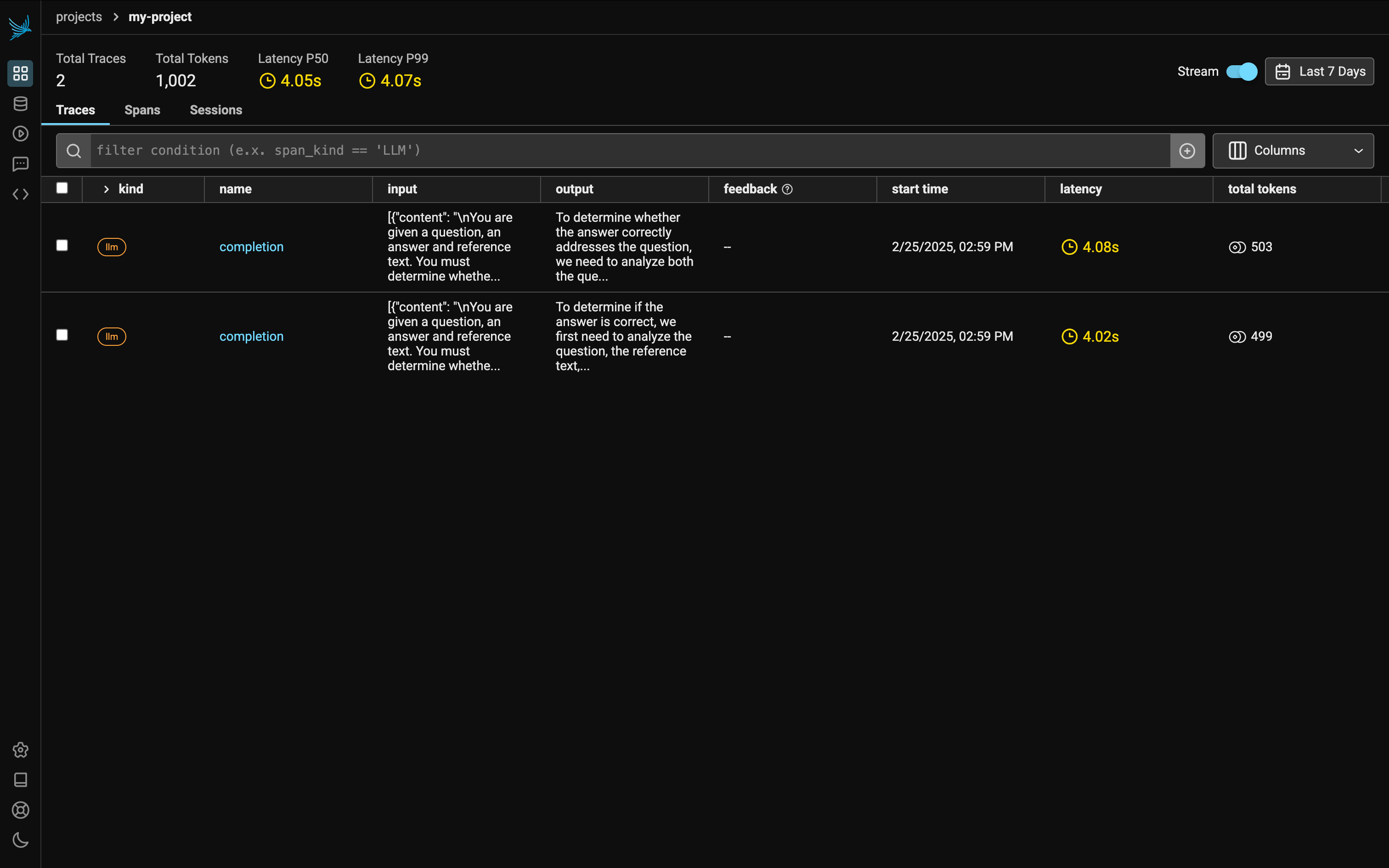The image size is (1389, 868).
Task: Open the Support lifebuoy icon
Action: (21, 810)
